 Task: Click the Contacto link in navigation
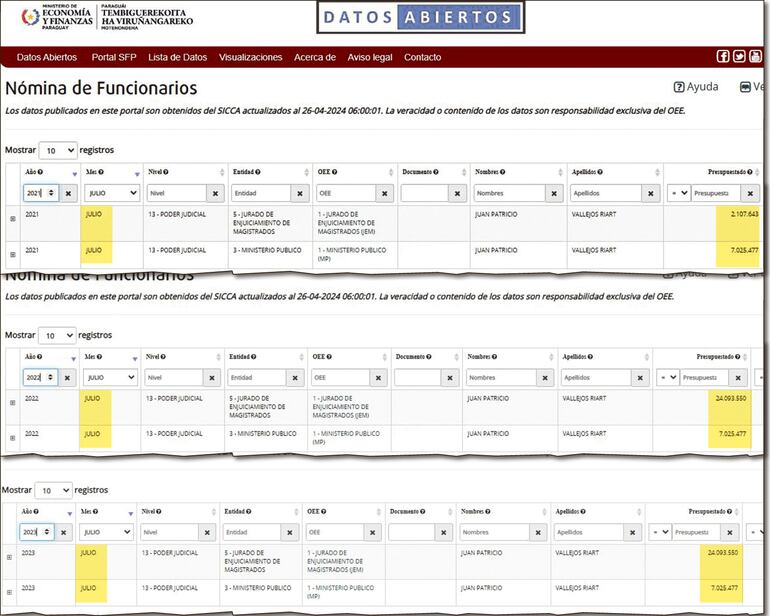pyautogui.click(x=422, y=57)
